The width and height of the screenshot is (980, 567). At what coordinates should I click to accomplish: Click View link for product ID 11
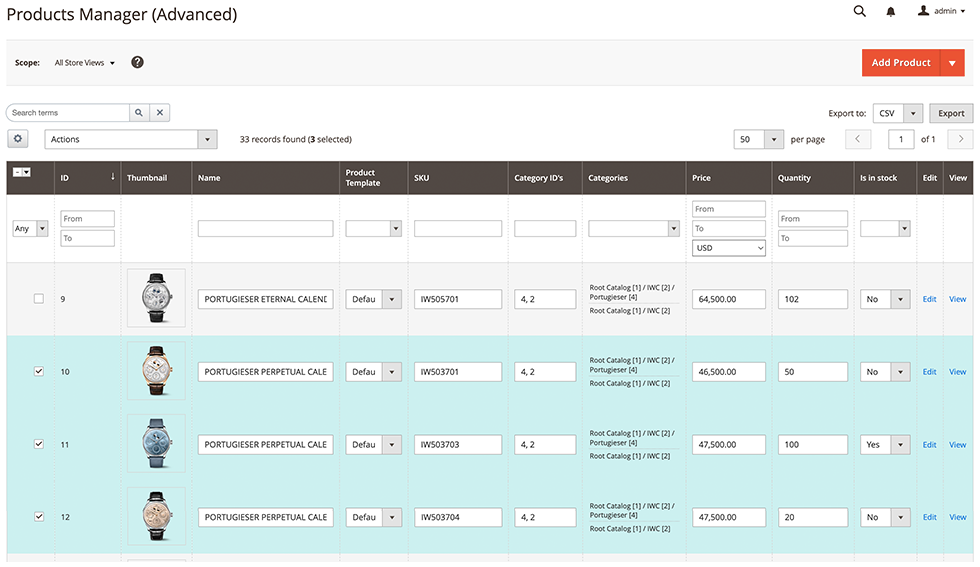pos(958,444)
